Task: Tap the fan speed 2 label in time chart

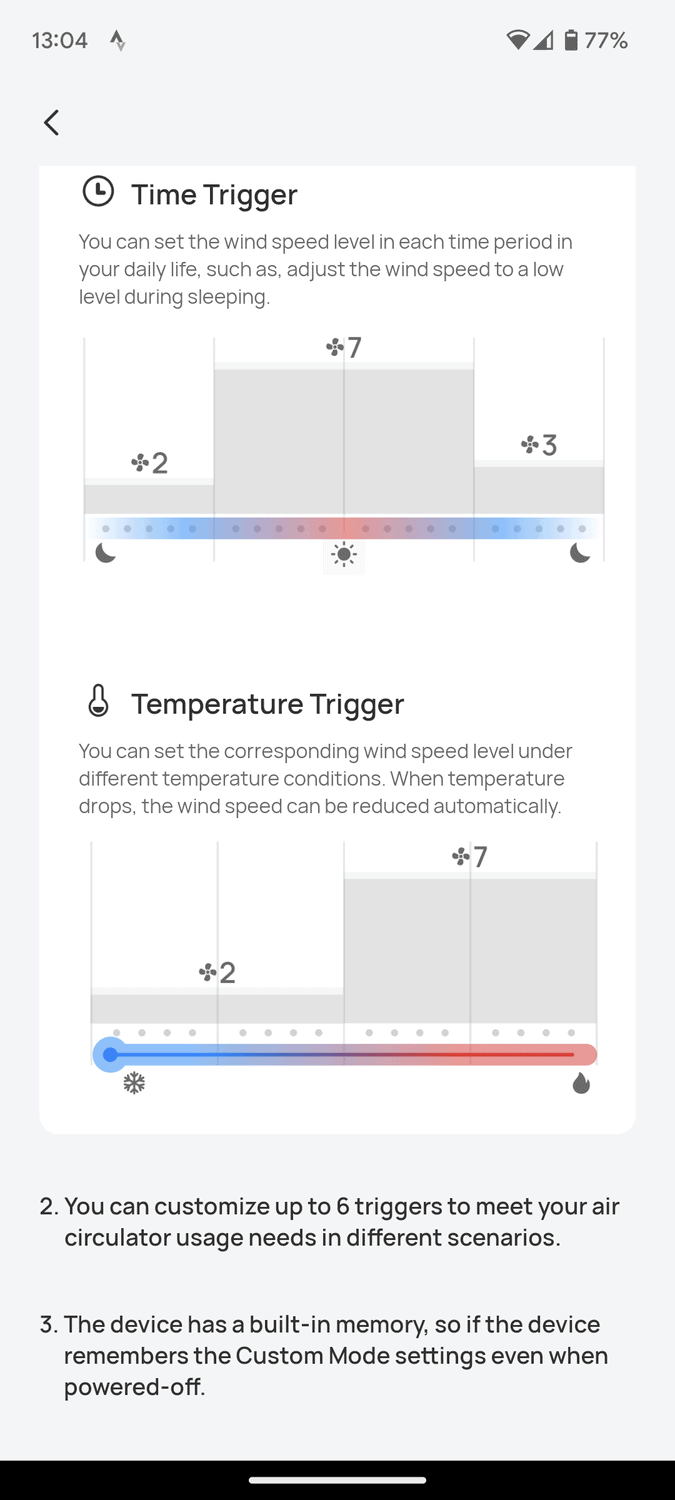Action: click(150, 463)
